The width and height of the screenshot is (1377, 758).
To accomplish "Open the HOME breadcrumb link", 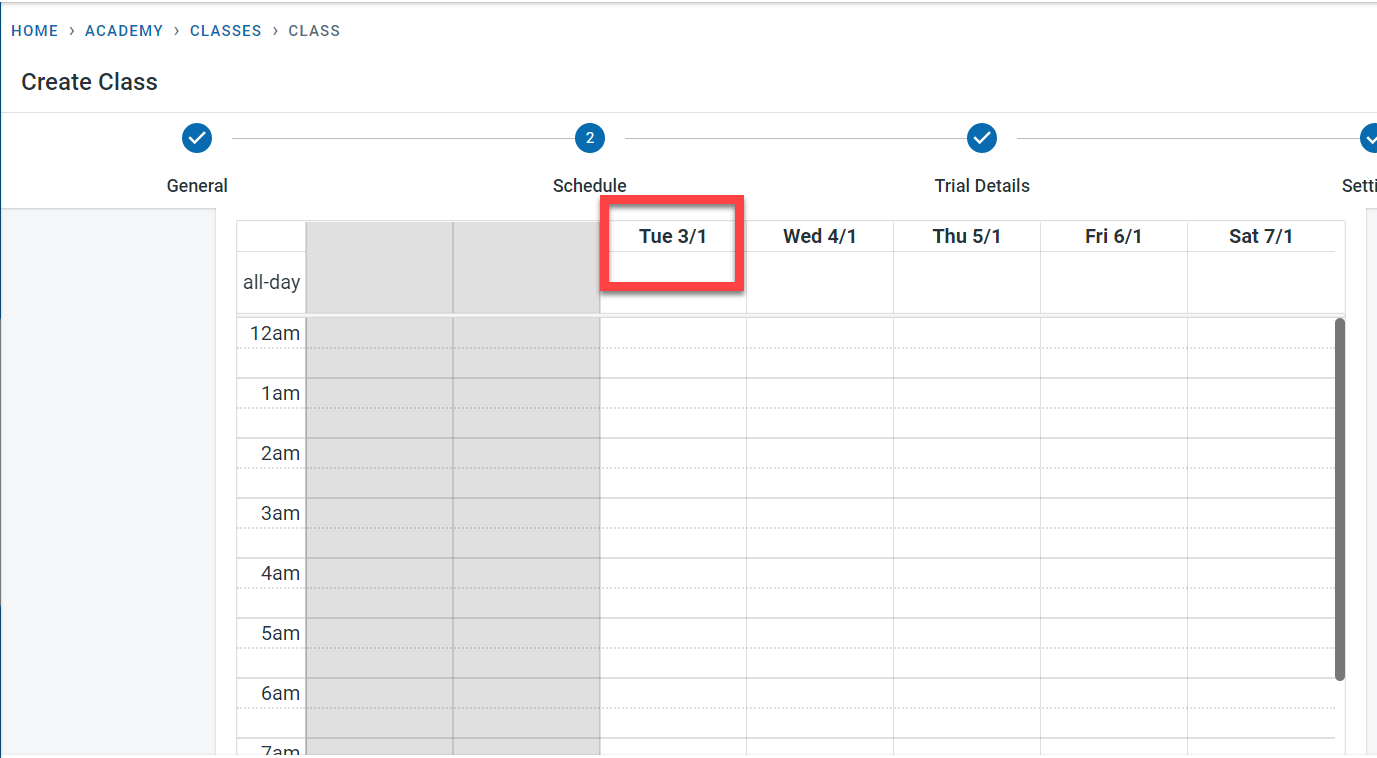I will (35, 31).
